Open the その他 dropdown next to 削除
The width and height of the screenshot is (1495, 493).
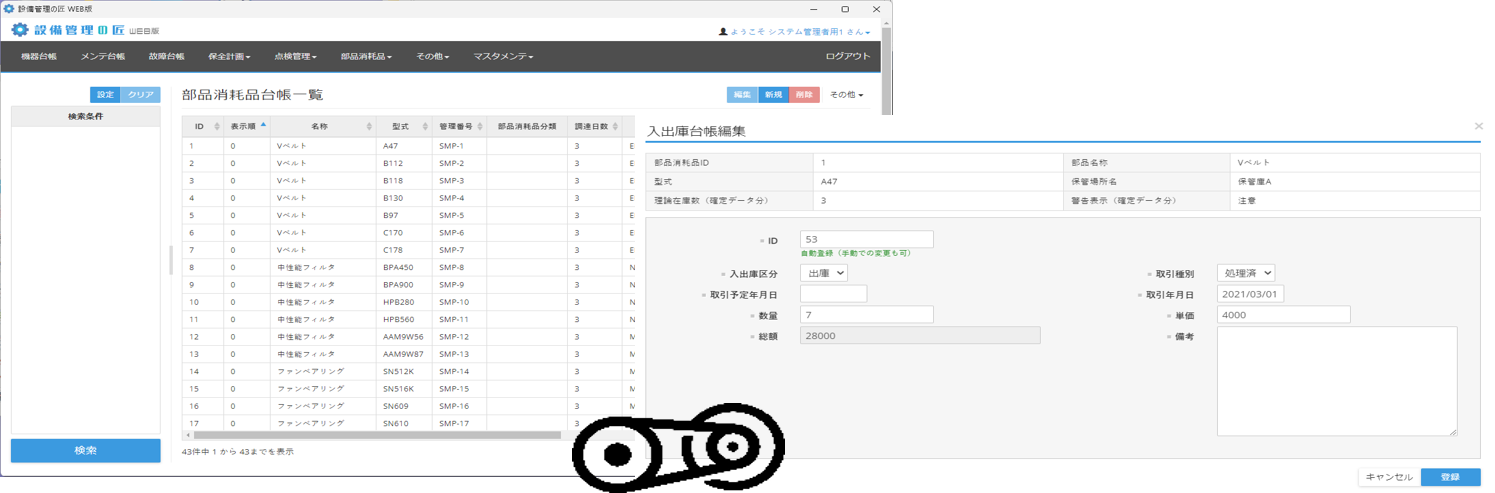click(x=846, y=95)
